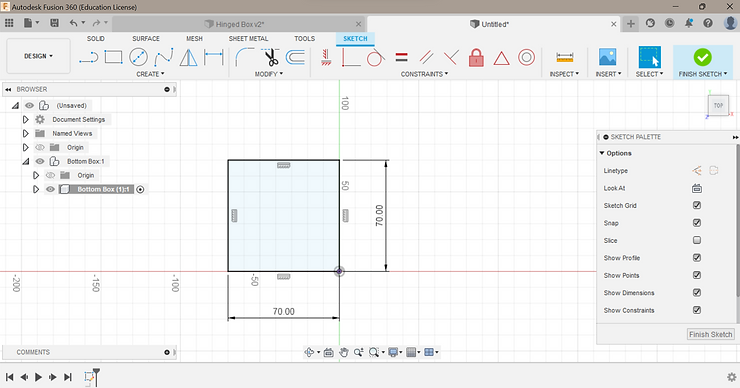Viewport: 740px width, 388px height.
Task: Click the 70.00 horizontal dimension value
Action: [x=283, y=312]
